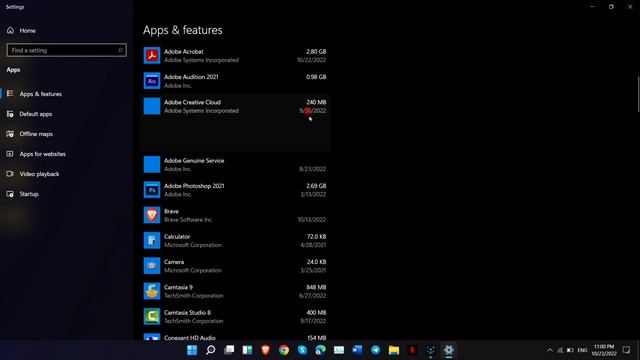
Task: Click the Adobe Photoshop 2021 icon
Action: coord(152,190)
